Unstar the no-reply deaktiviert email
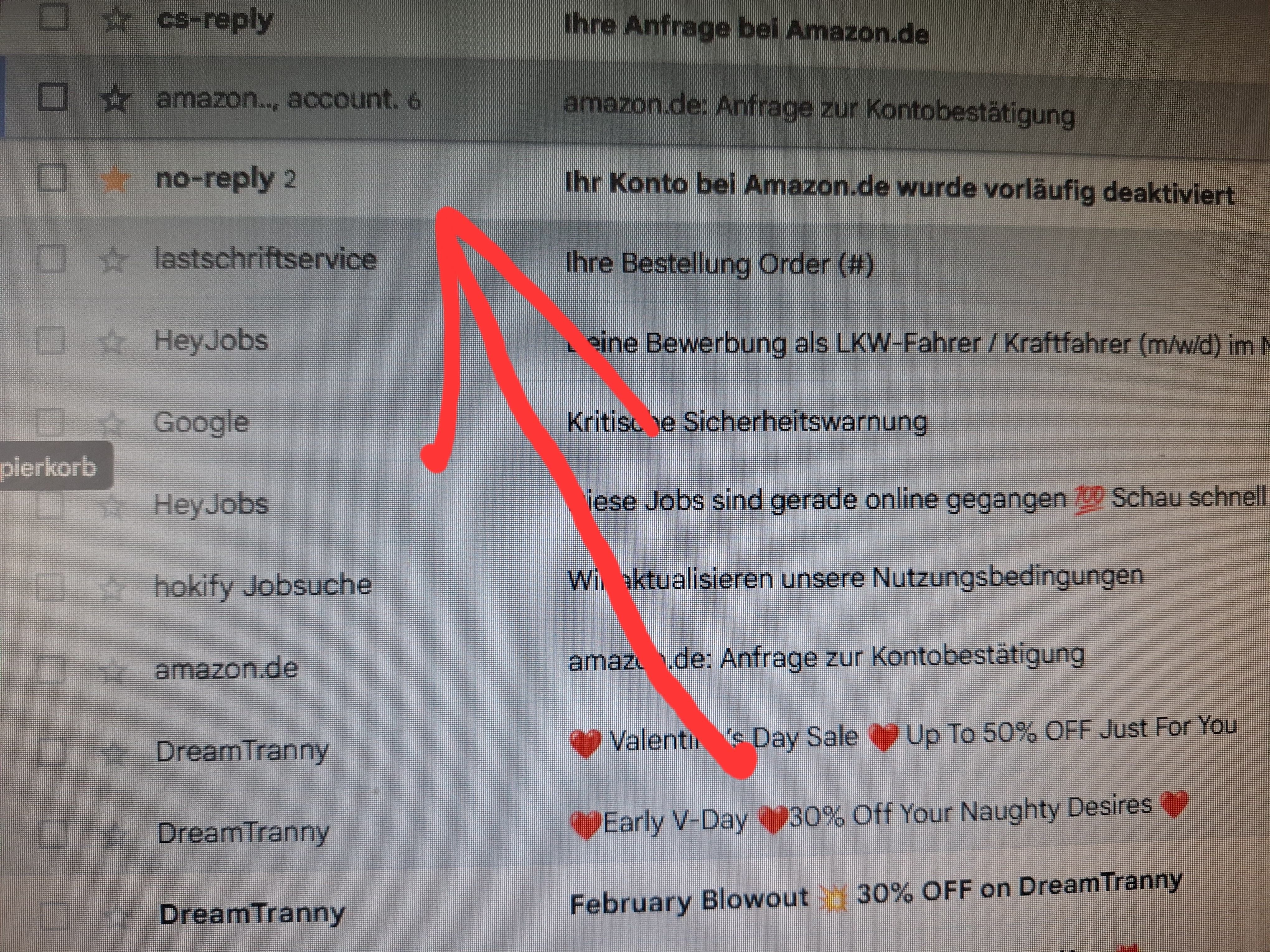Viewport: 1270px width, 952px height. coord(114,179)
